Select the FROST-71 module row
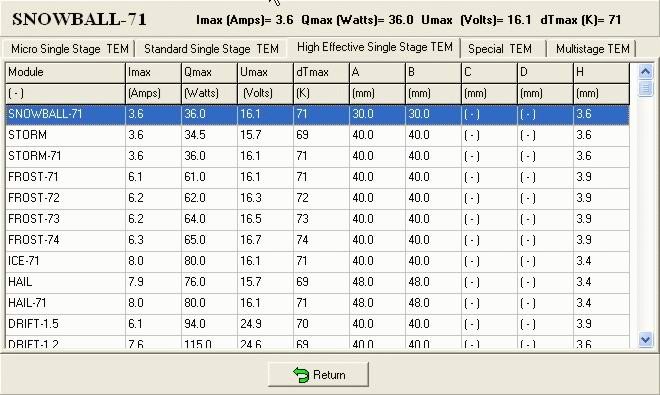Image resolution: width=660 pixels, height=395 pixels. click(x=317, y=177)
